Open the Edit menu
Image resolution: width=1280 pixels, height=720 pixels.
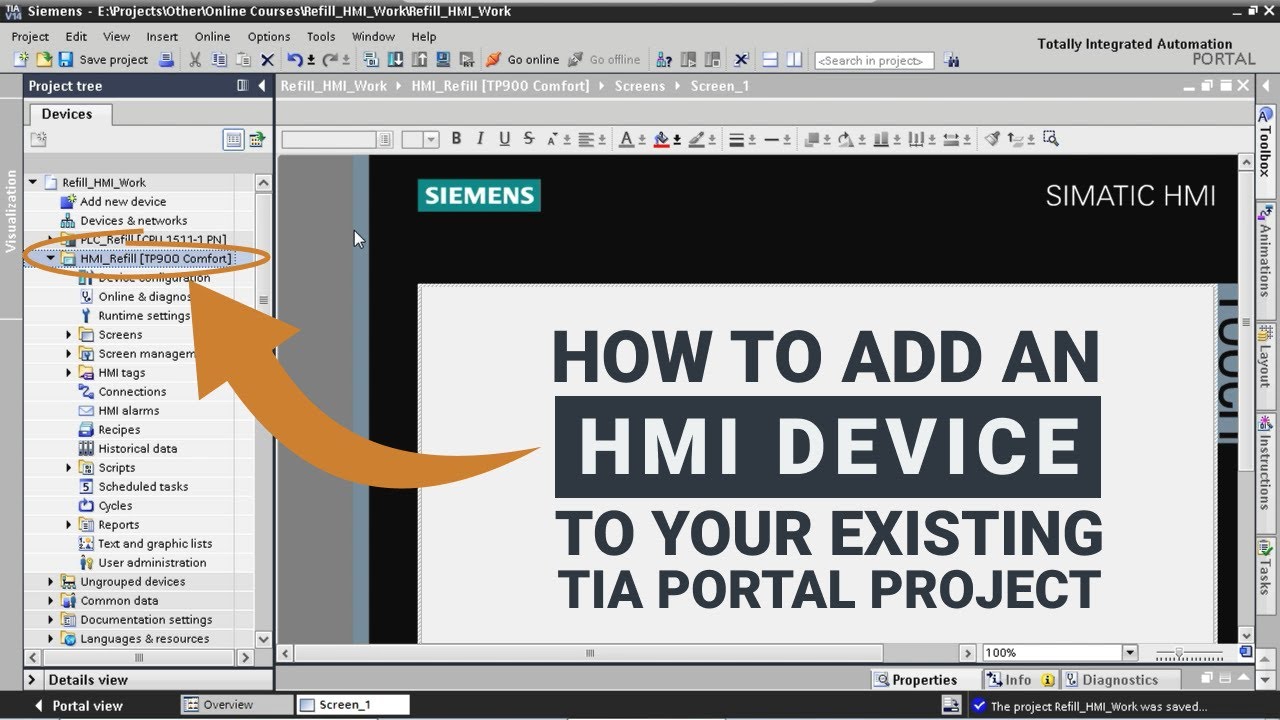tap(76, 36)
